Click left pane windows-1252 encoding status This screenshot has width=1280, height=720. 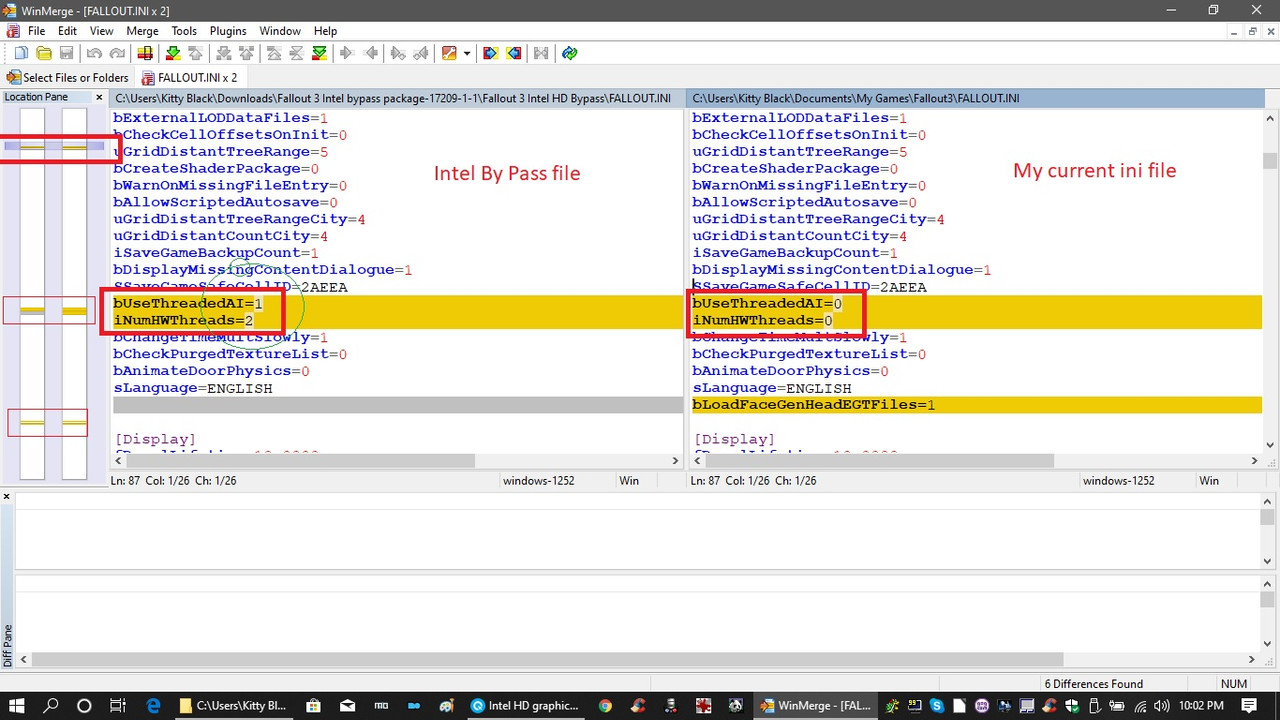coord(539,481)
